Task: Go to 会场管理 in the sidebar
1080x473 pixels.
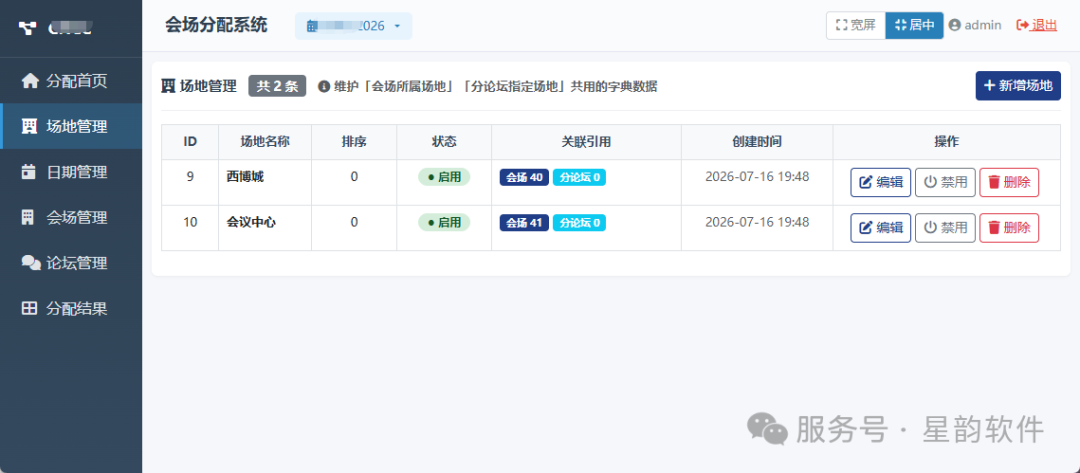Action: coord(71,218)
